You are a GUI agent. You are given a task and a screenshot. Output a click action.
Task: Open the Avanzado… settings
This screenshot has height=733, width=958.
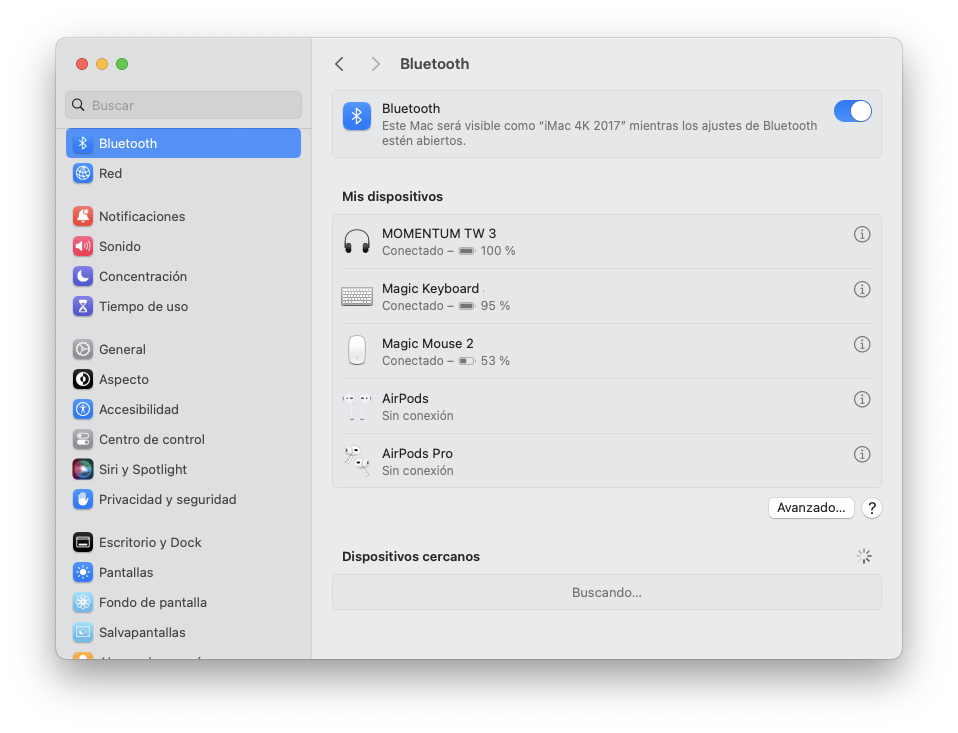(x=811, y=508)
